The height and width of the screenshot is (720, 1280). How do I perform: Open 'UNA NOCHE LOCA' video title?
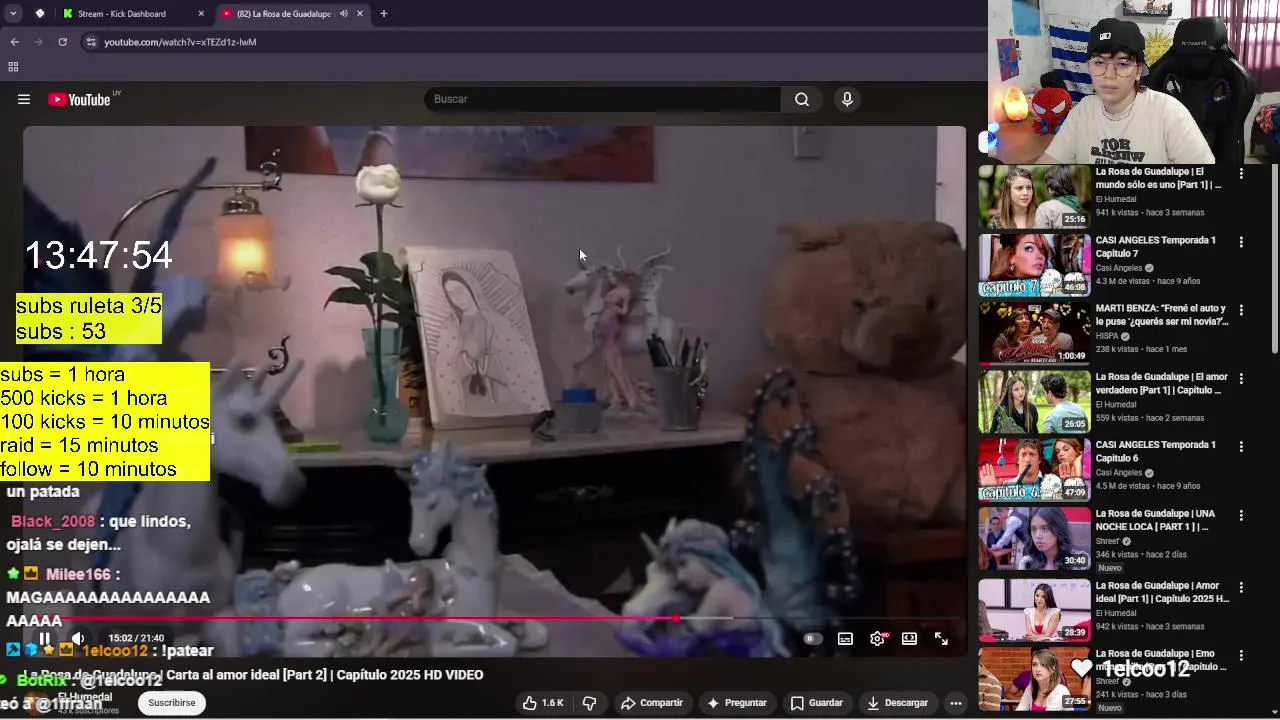[x=1156, y=520]
